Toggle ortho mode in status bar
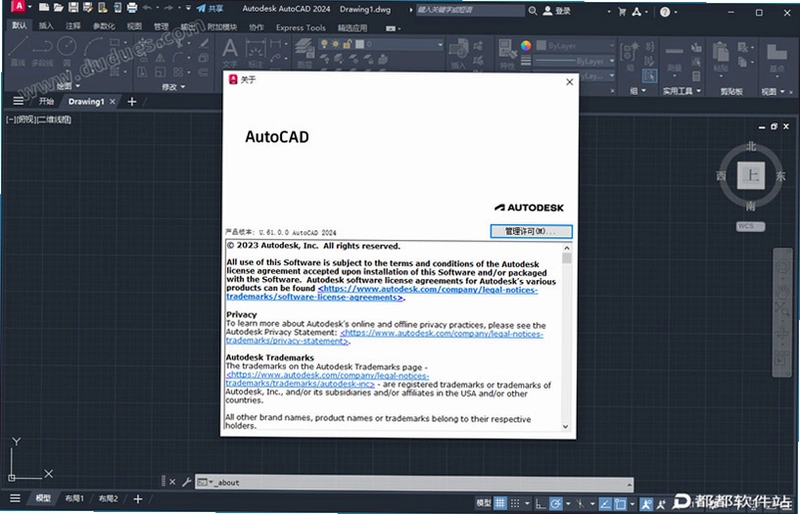 (540, 504)
